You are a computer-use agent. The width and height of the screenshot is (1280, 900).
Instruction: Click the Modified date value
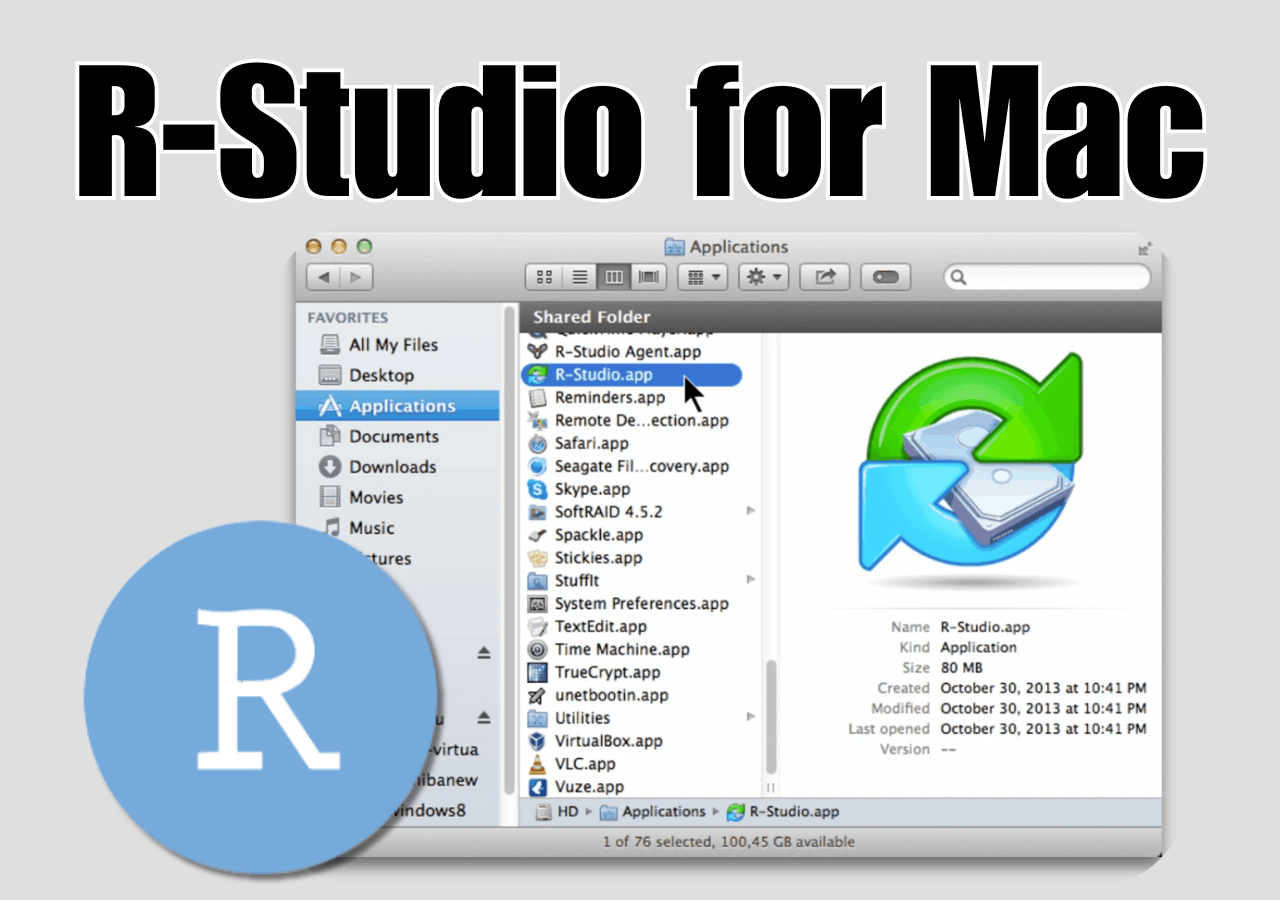click(1043, 708)
